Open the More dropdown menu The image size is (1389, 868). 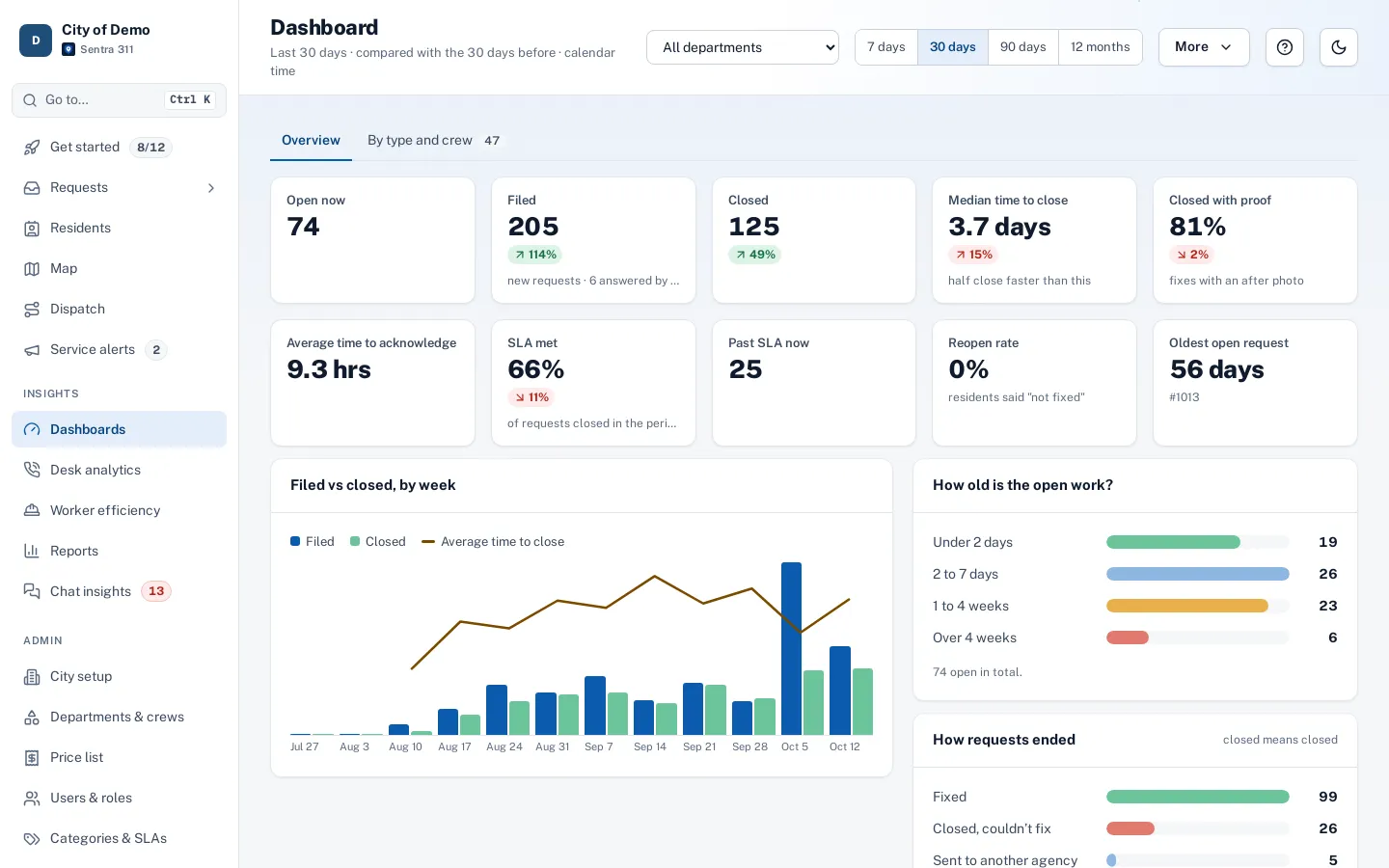tap(1204, 47)
